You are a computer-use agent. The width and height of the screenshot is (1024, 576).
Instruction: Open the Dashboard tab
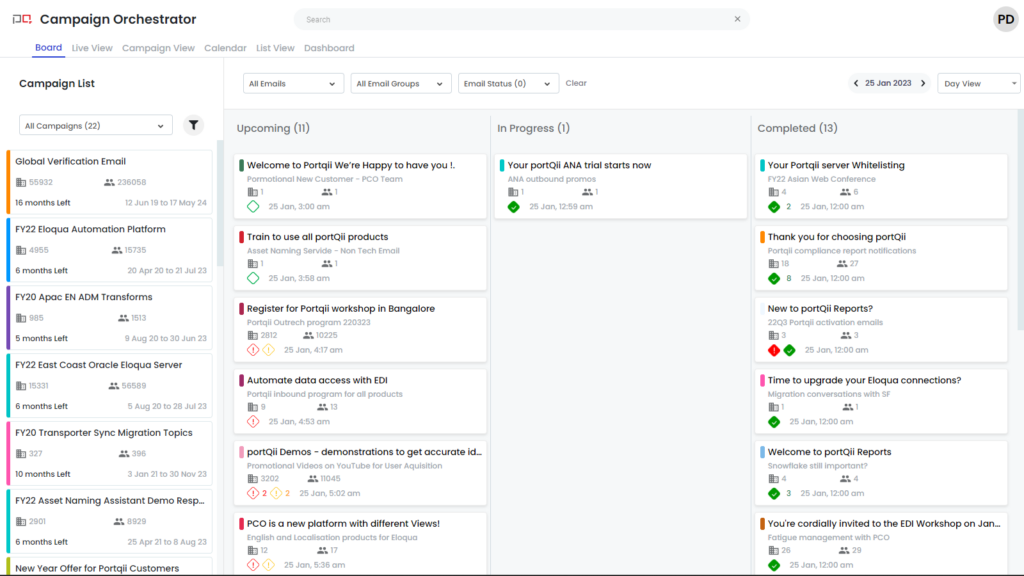[x=329, y=48]
